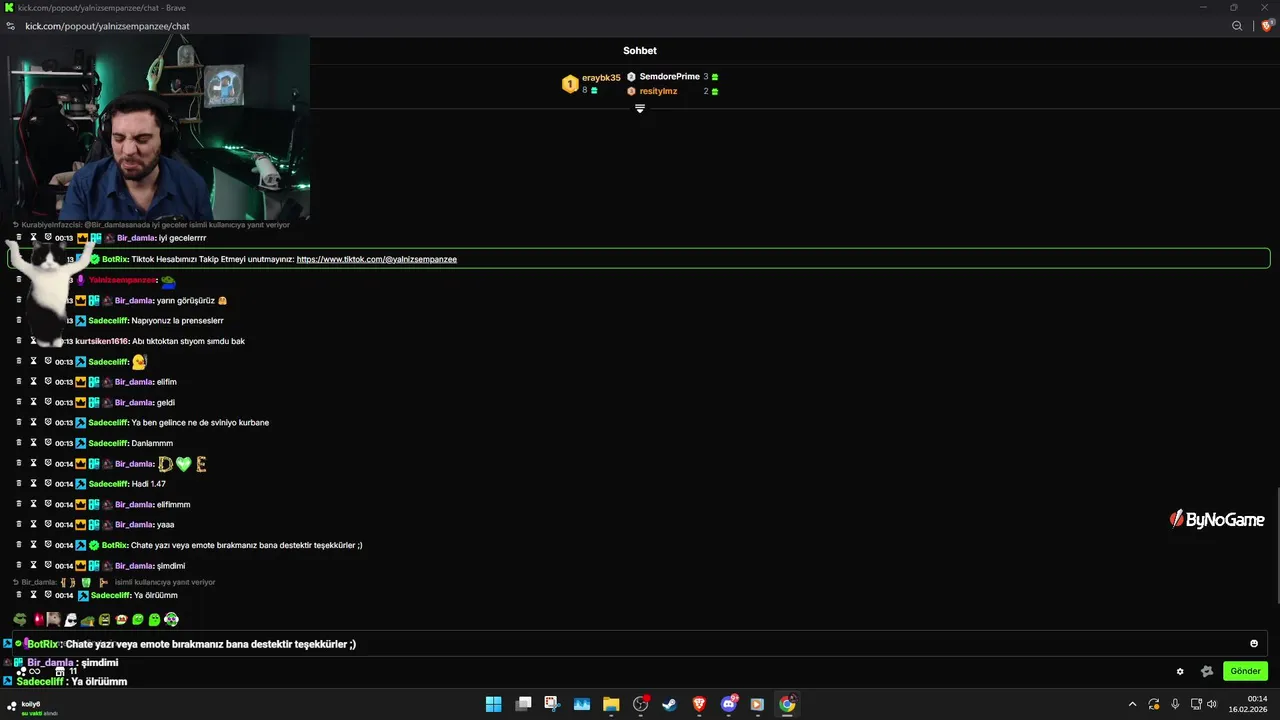
Task: Delete the 'Ya ölrüümm' message
Action: point(18,595)
